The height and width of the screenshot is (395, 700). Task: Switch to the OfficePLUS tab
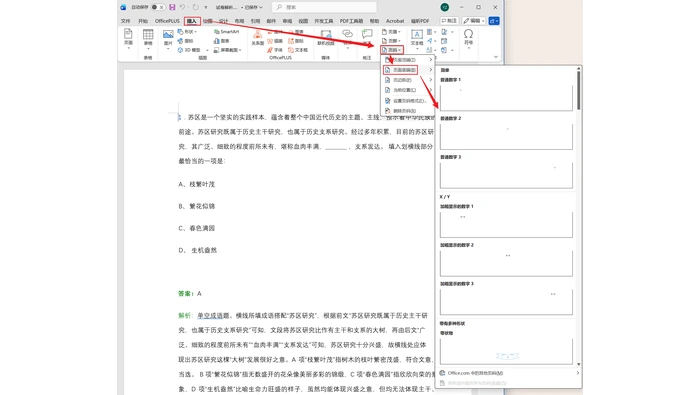click(x=167, y=21)
